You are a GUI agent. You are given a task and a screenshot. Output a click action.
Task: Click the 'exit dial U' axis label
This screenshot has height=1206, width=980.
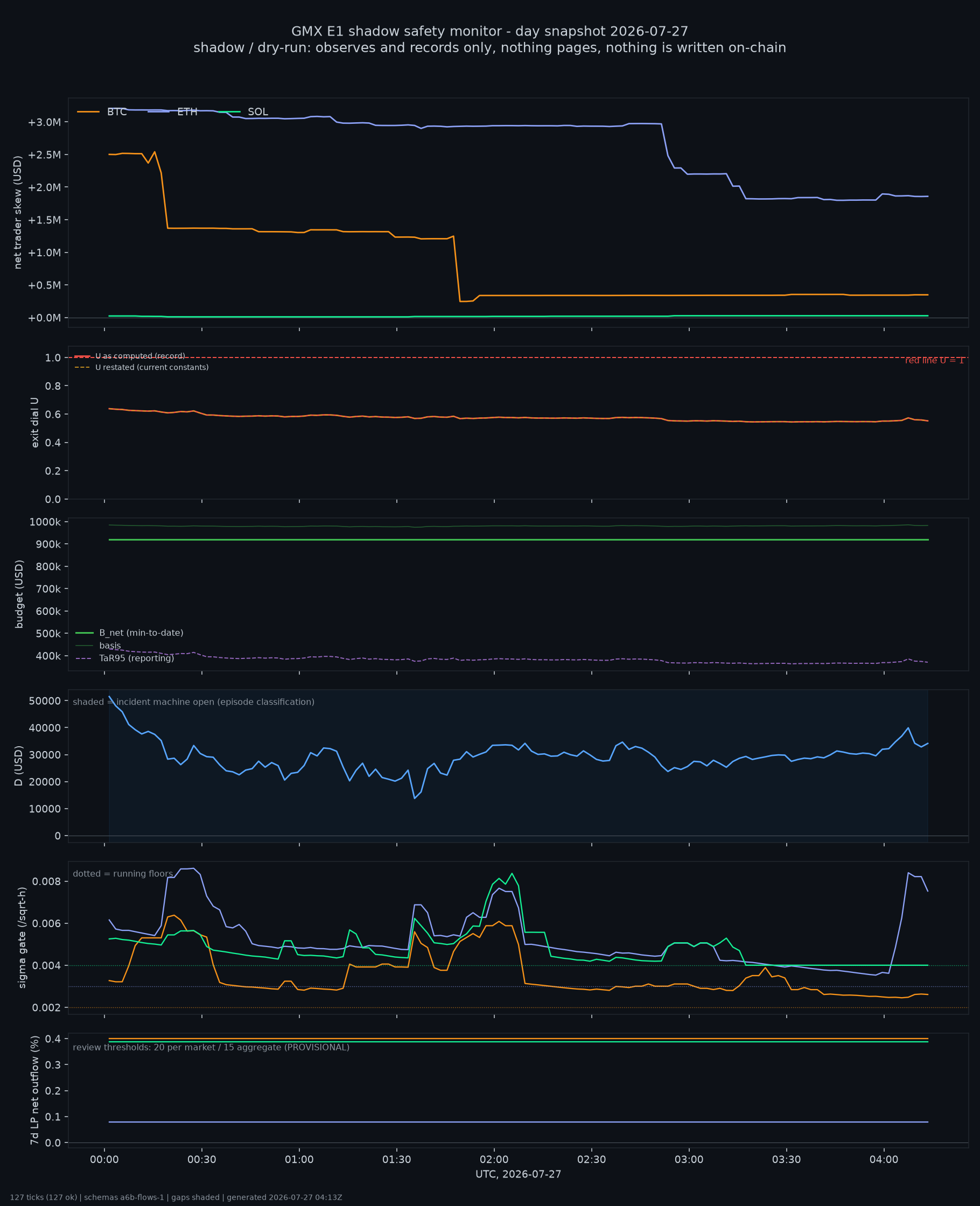[35, 423]
